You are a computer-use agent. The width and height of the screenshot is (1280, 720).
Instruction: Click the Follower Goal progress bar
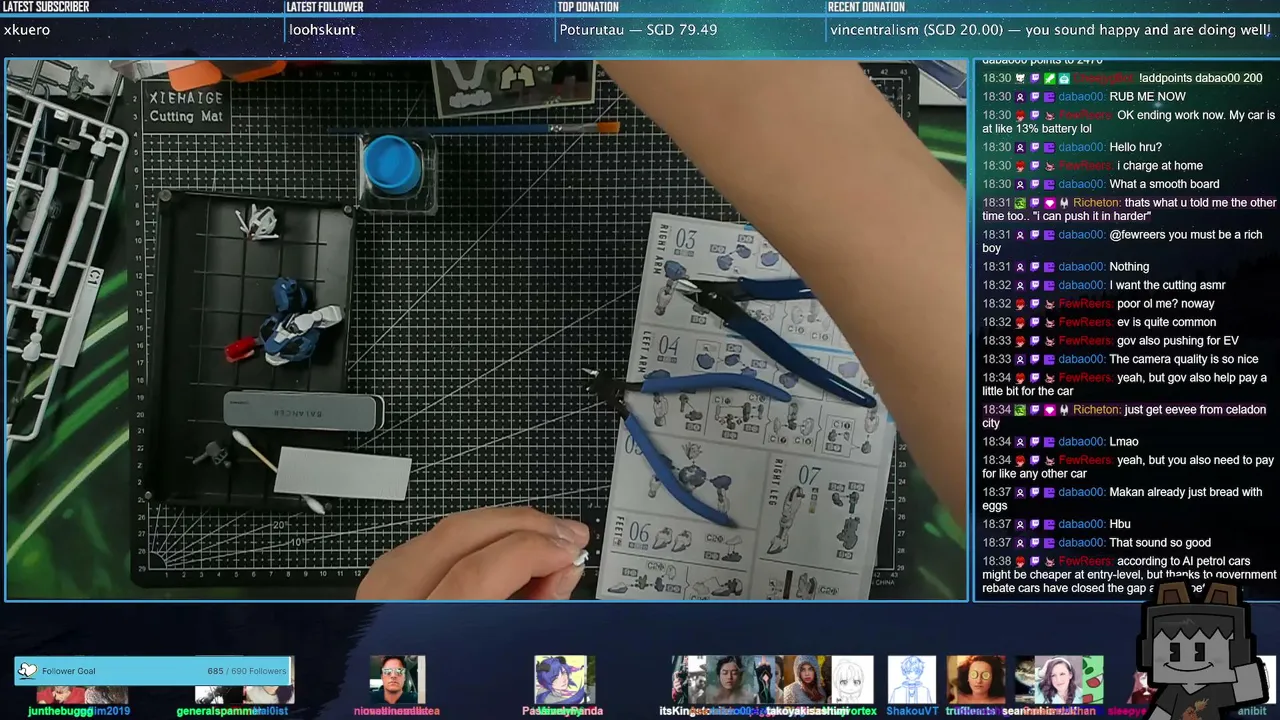coord(153,671)
